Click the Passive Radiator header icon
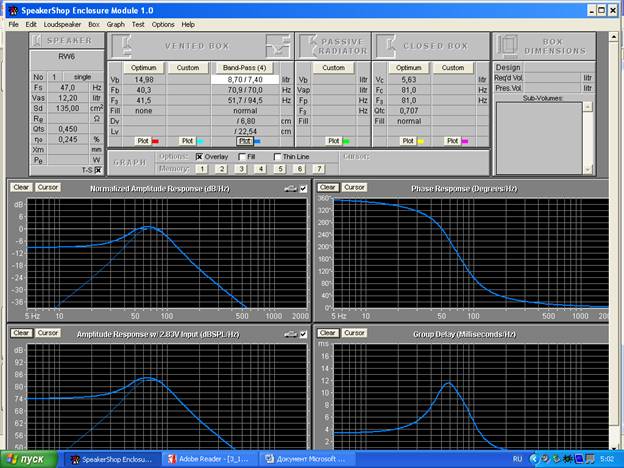The height and width of the screenshot is (468, 624). click(310, 46)
